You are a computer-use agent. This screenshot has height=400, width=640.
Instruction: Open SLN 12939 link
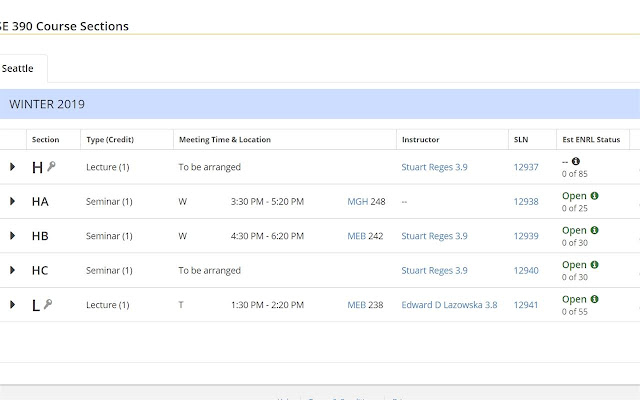click(x=526, y=236)
